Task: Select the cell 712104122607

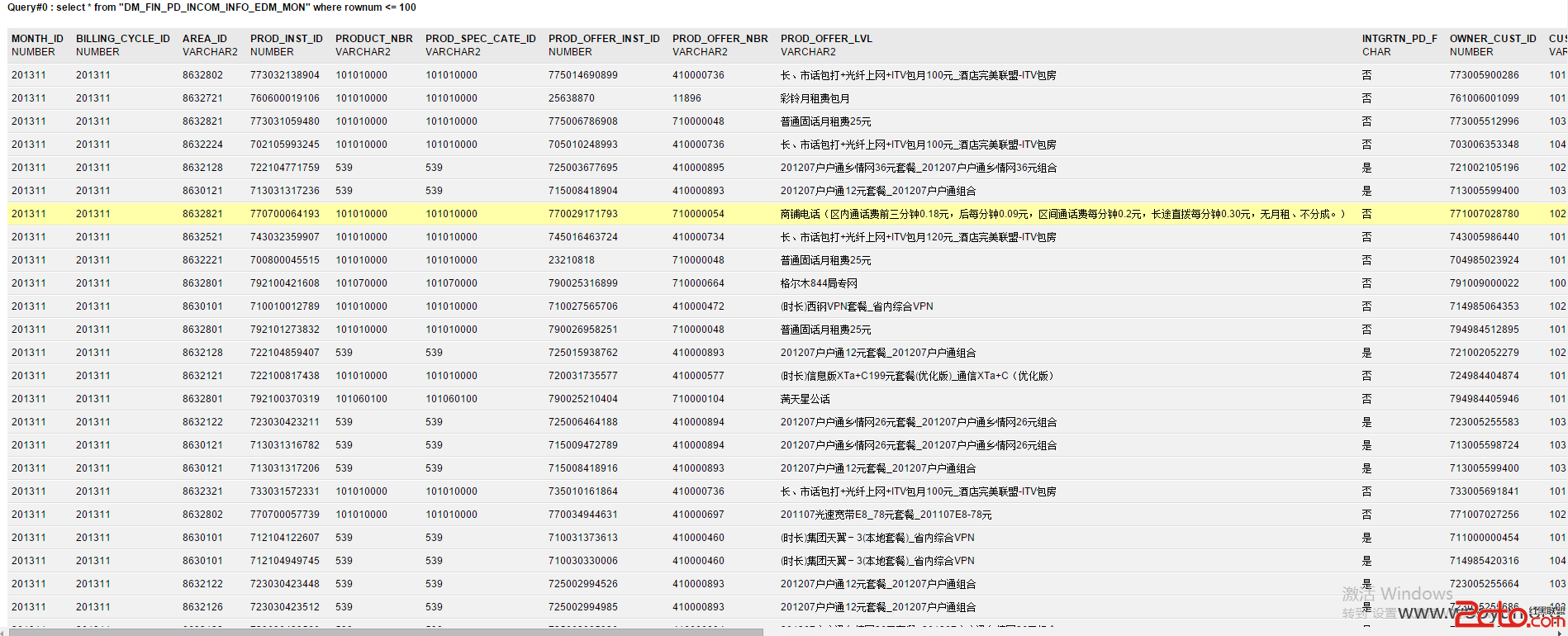Action: (x=285, y=538)
